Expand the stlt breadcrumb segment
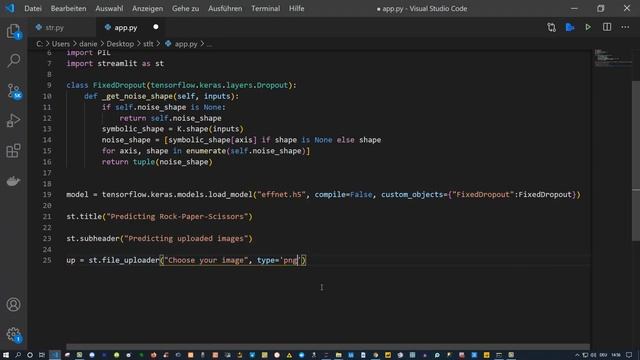640x360 pixels. [148, 44]
